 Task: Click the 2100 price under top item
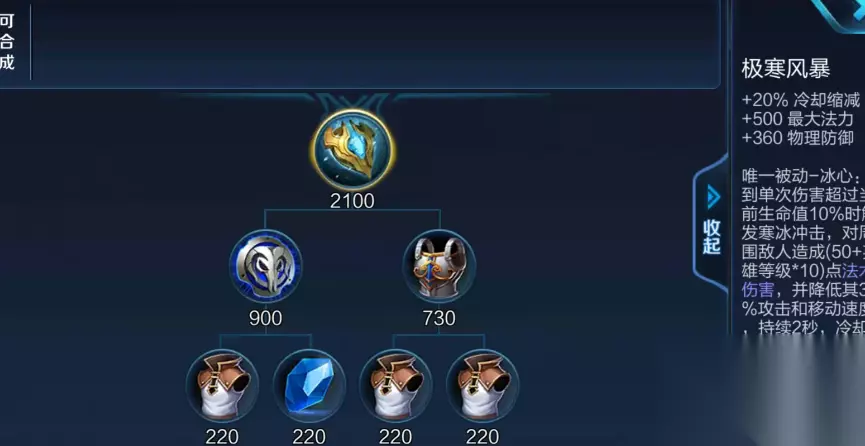coord(352,201)
